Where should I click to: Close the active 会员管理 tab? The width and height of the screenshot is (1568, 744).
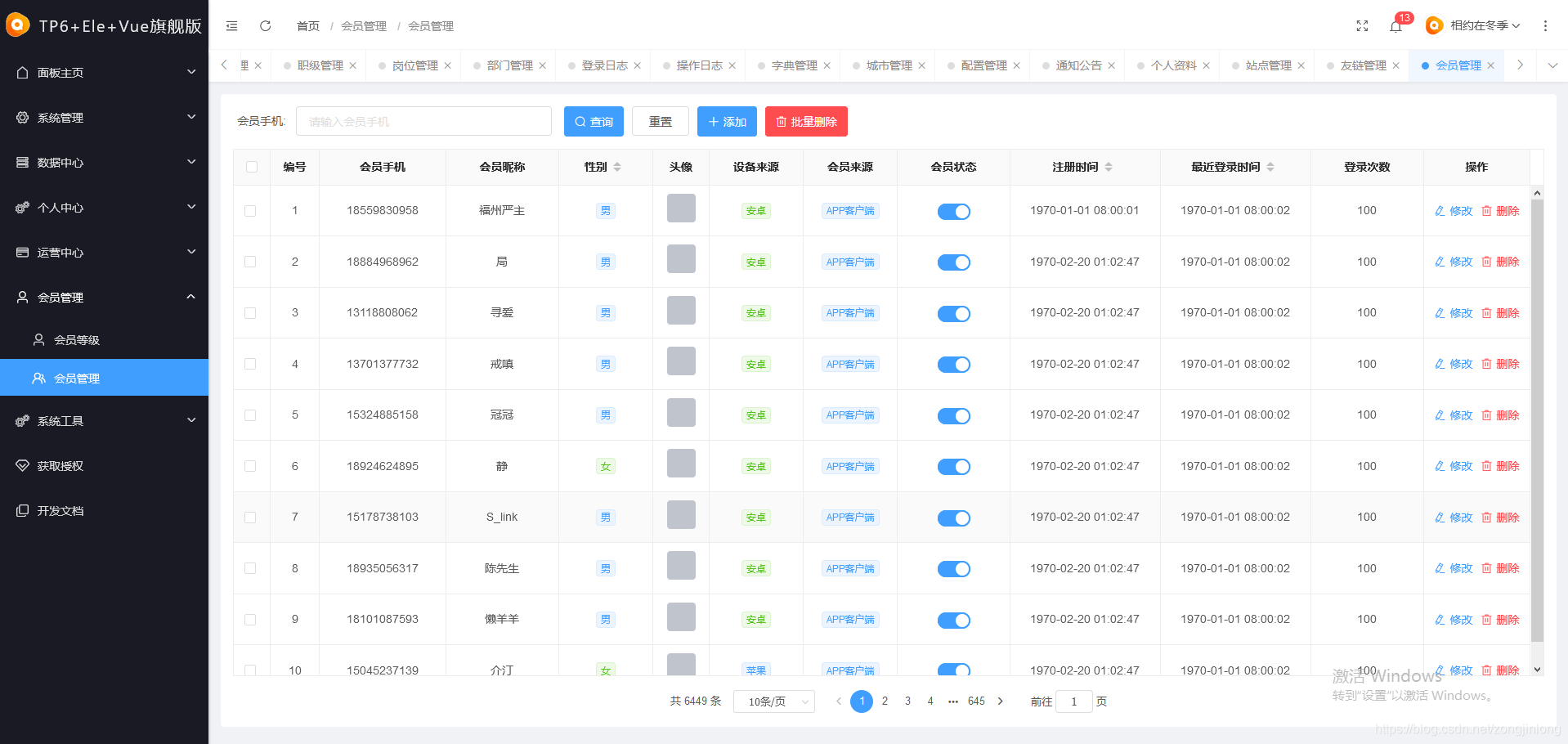tap(1491, 65)
